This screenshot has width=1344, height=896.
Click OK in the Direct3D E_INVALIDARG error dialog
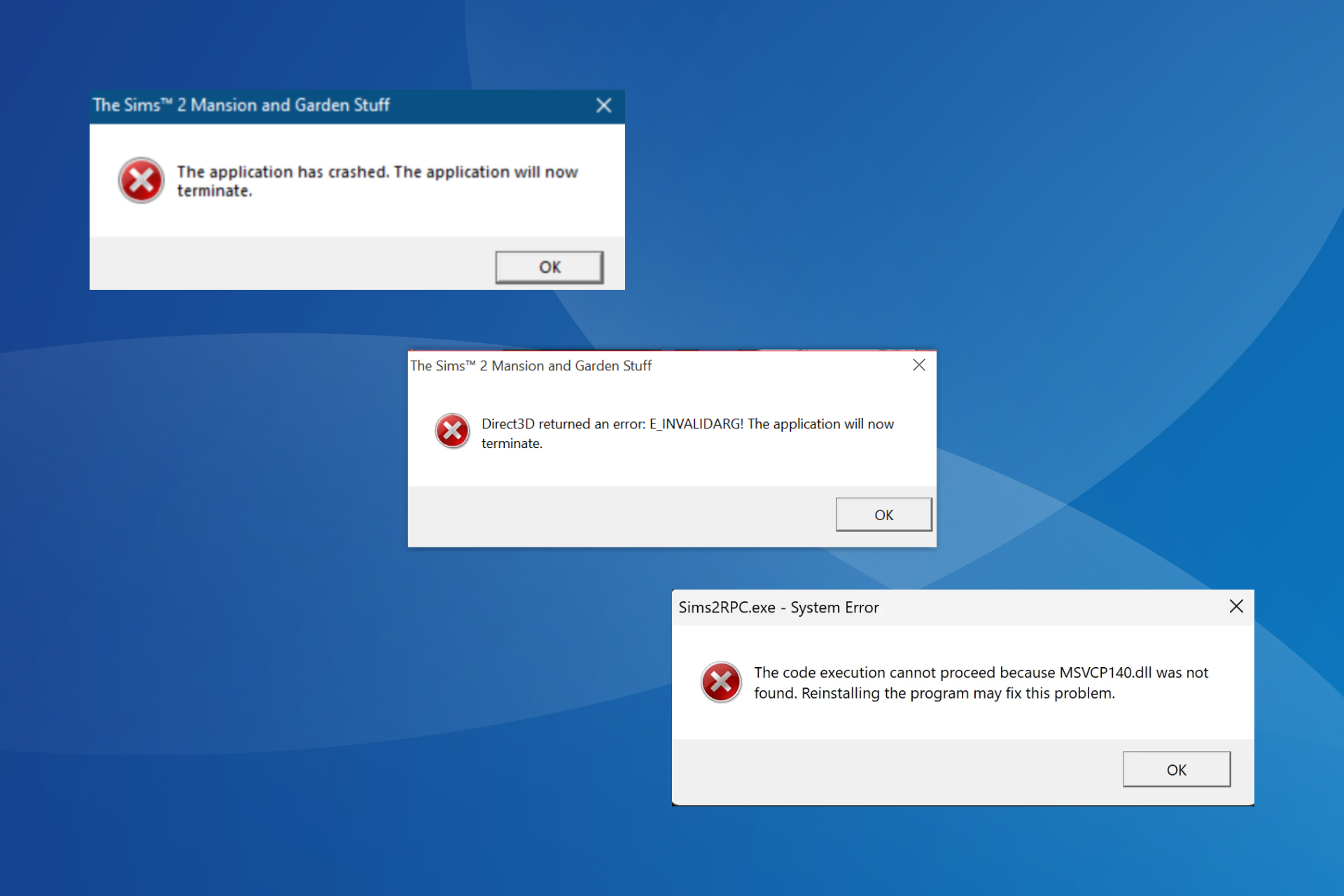pyautogui.click(x=883, y=514)
